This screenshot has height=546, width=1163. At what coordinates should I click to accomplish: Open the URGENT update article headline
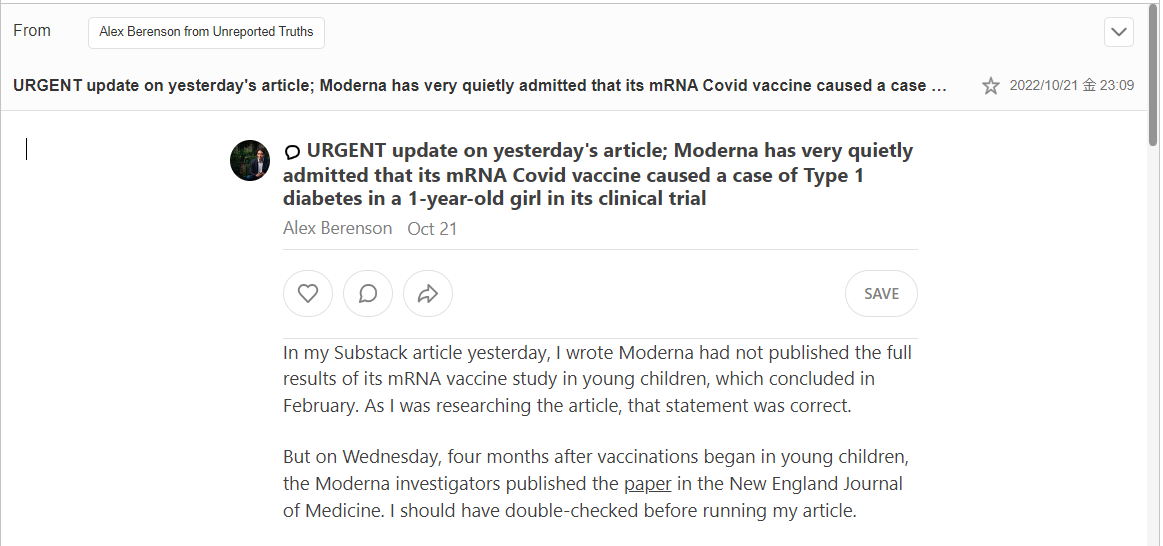tap(598, 174)
